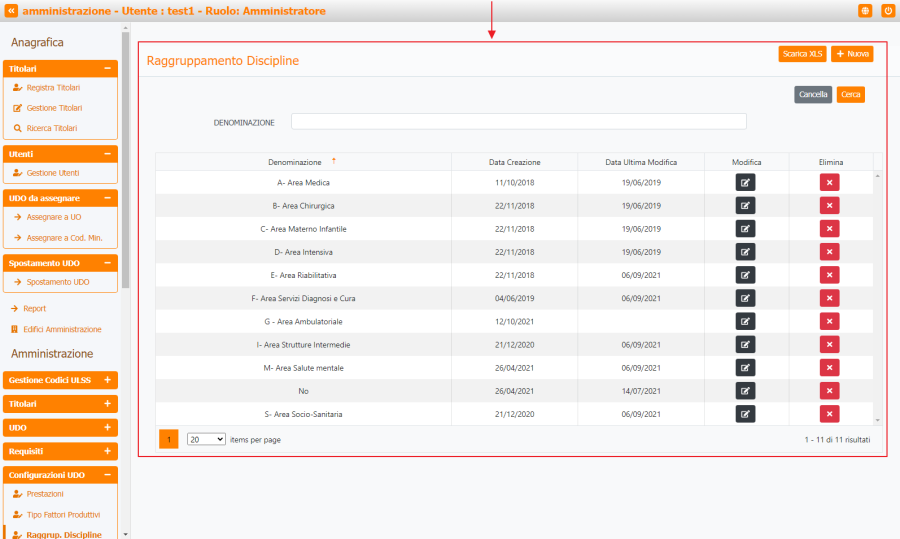
Task: Edit the D- Area Intensiva row
Action: (746, 252)
